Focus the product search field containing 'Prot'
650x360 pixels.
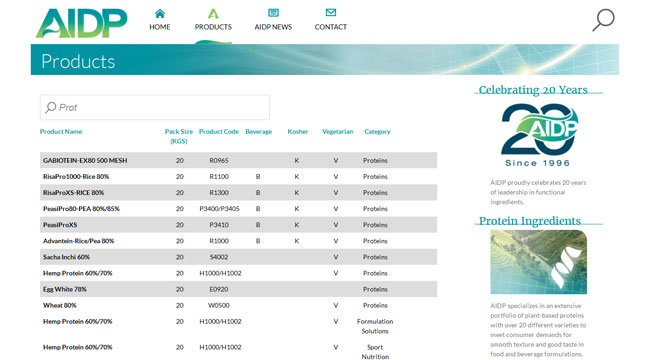tap(155, 107)
